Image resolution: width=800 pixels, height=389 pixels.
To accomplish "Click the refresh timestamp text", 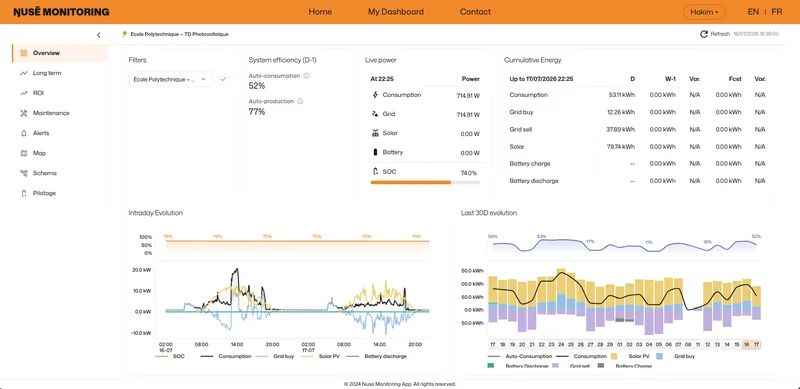I will pos(756,34).
